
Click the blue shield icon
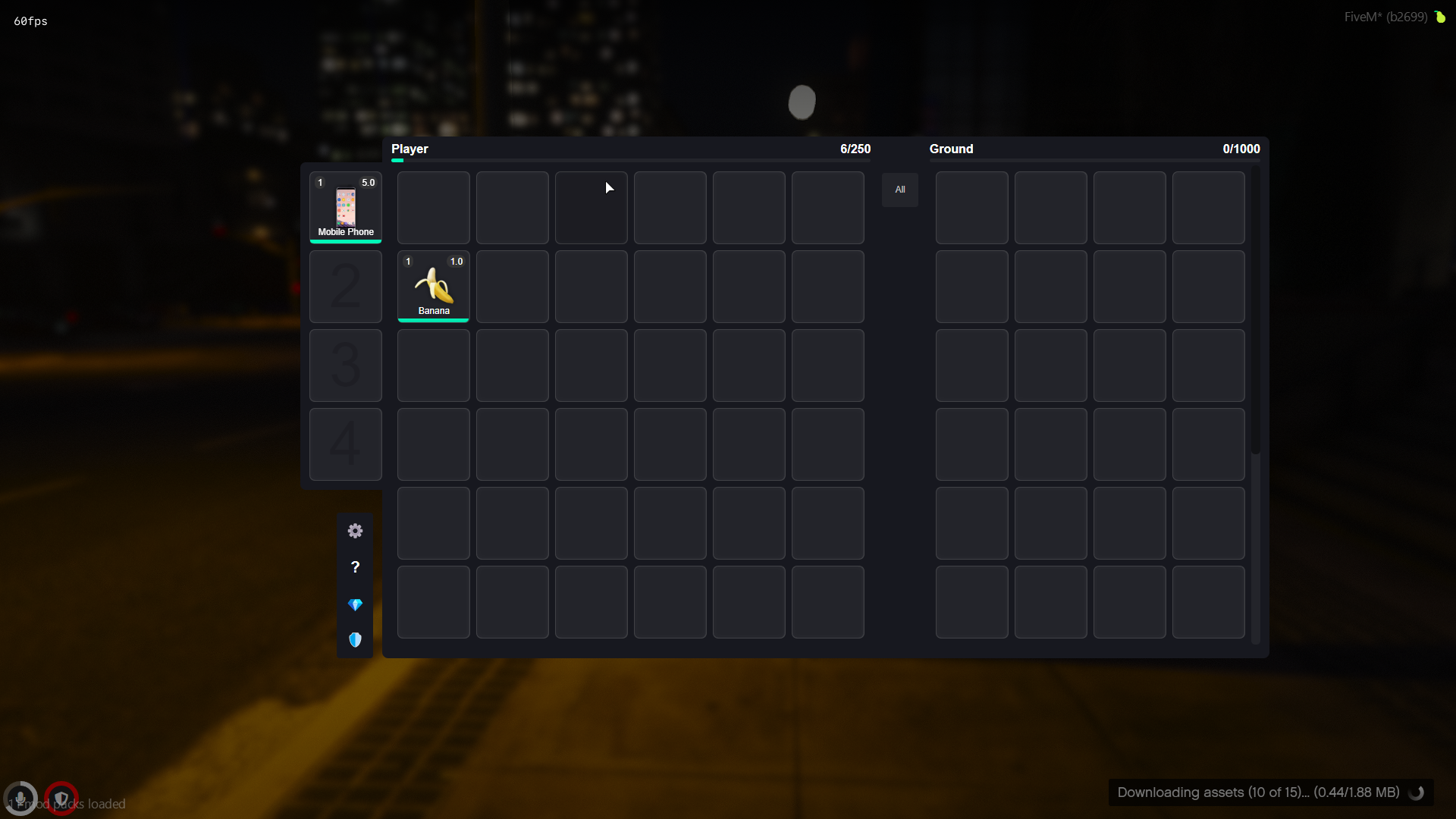pos(355,640)
